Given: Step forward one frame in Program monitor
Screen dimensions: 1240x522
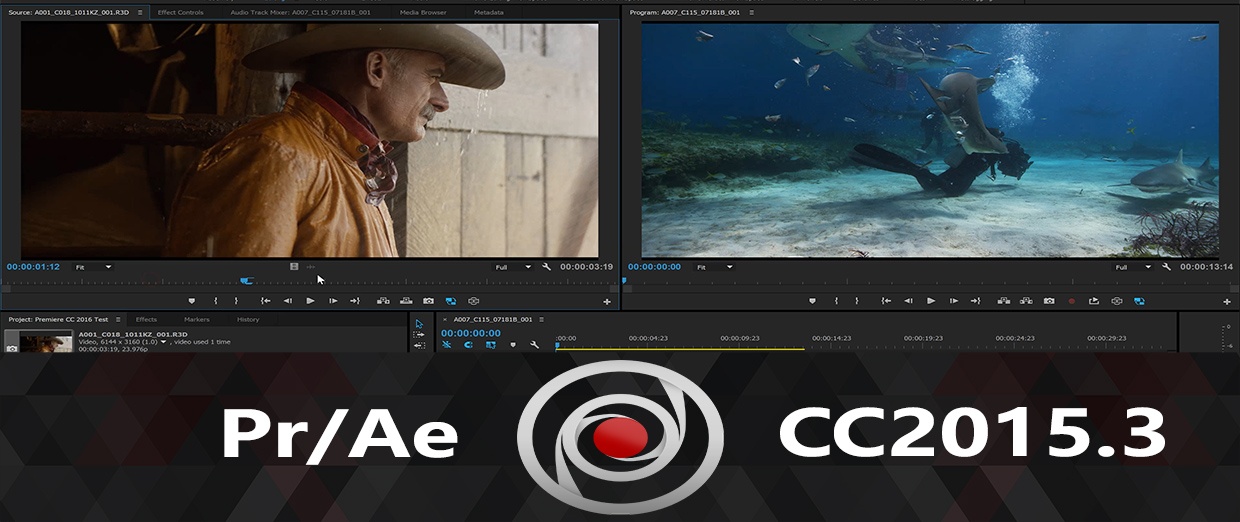Looking at the screenshot, I should tap(954, 301).
